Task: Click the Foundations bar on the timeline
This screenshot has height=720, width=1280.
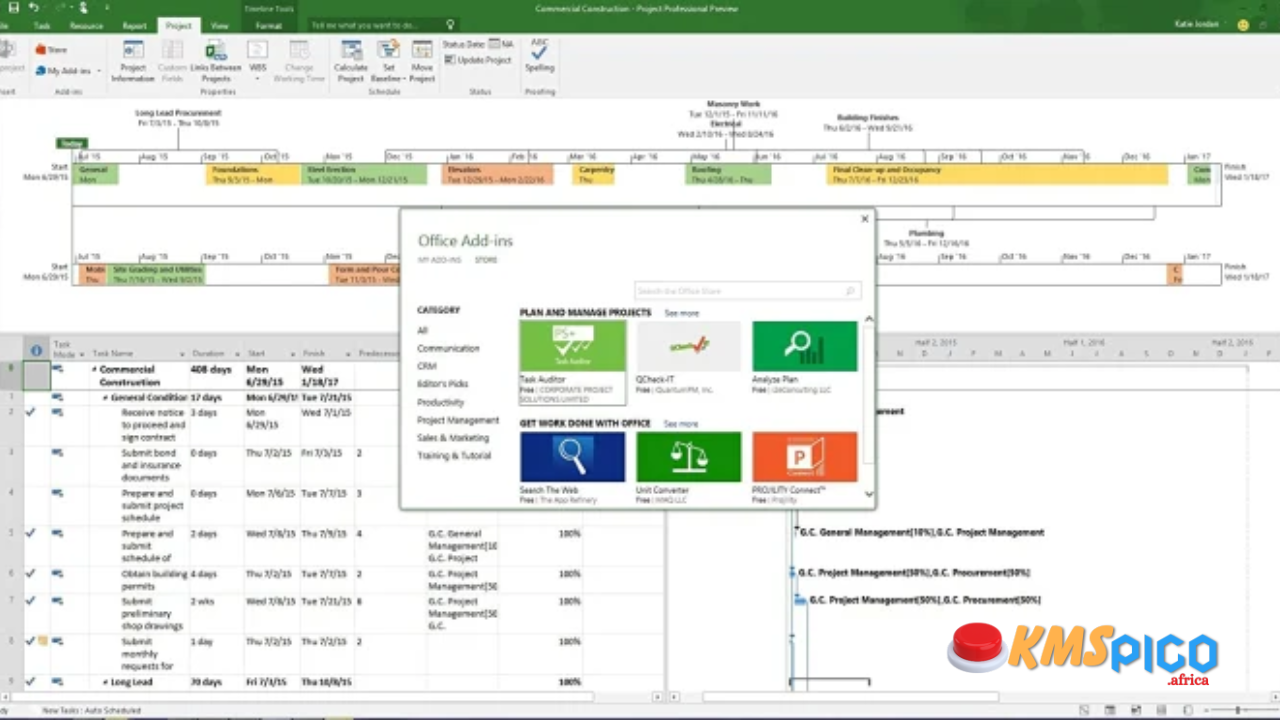Action: coord(253,174)
